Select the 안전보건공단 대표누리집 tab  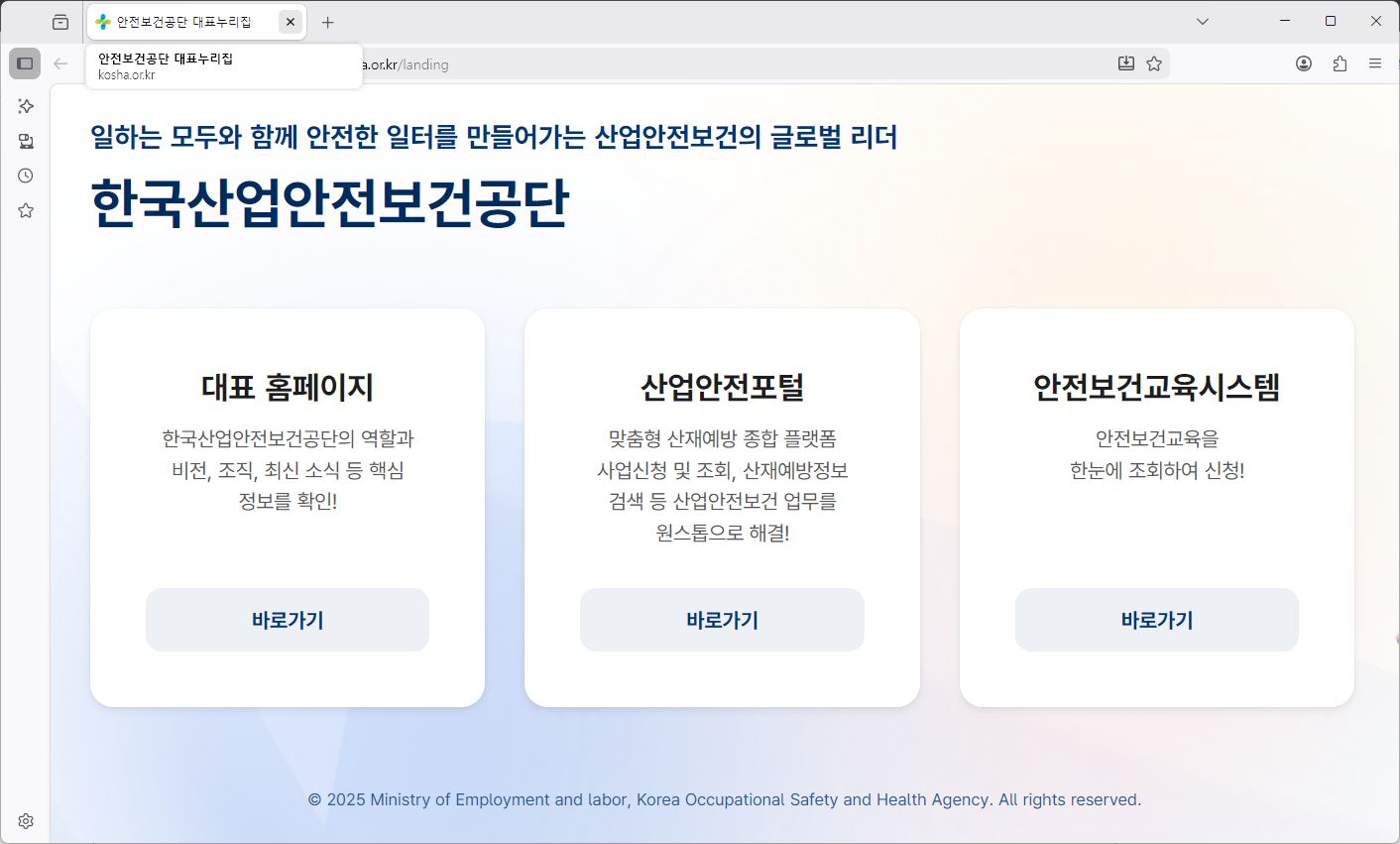tap(183, 22)
